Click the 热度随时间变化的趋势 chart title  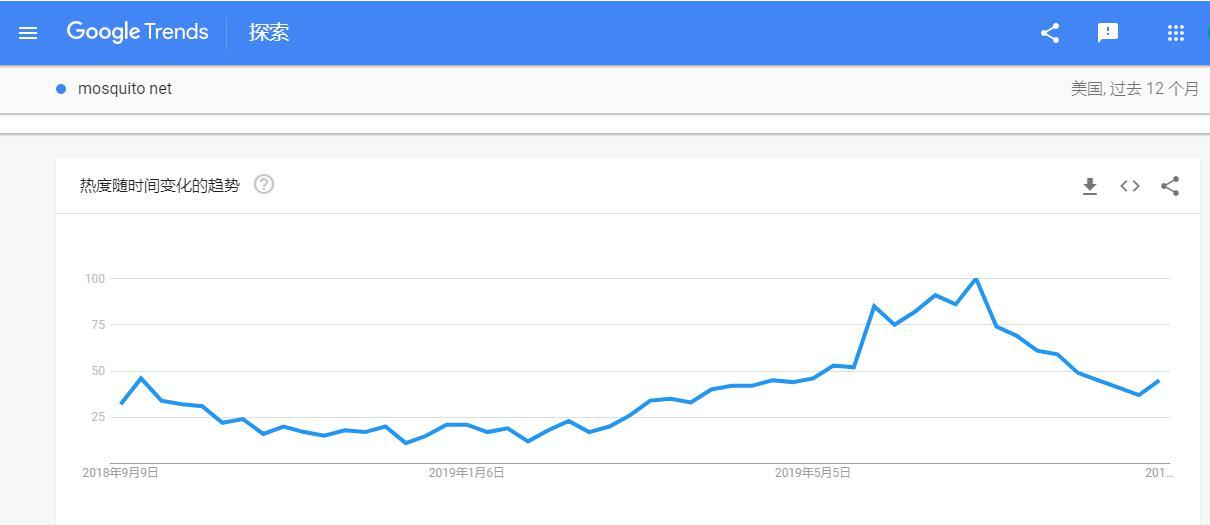160,185
